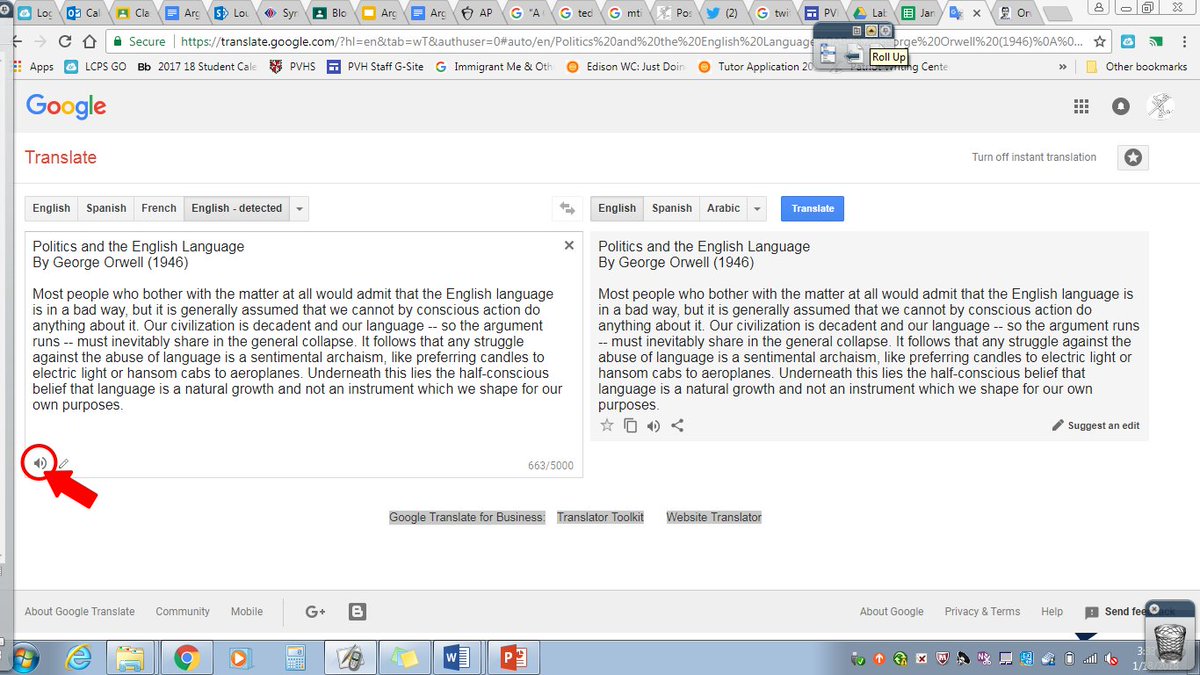Clear the source text with the X

pos(569,245)
